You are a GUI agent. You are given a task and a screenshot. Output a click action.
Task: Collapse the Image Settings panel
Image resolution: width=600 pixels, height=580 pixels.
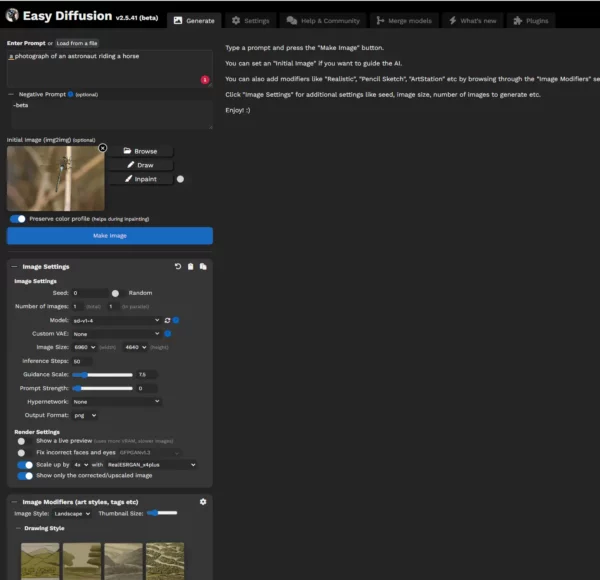click(14, 266)
